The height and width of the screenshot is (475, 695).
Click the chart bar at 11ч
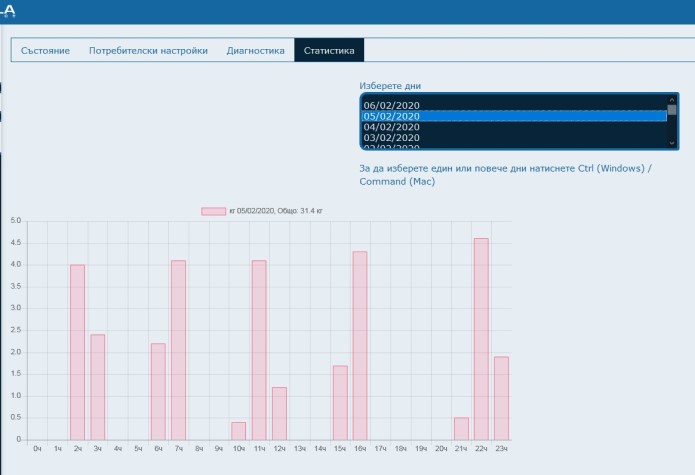pyautogui.click(x=259, y=350)
